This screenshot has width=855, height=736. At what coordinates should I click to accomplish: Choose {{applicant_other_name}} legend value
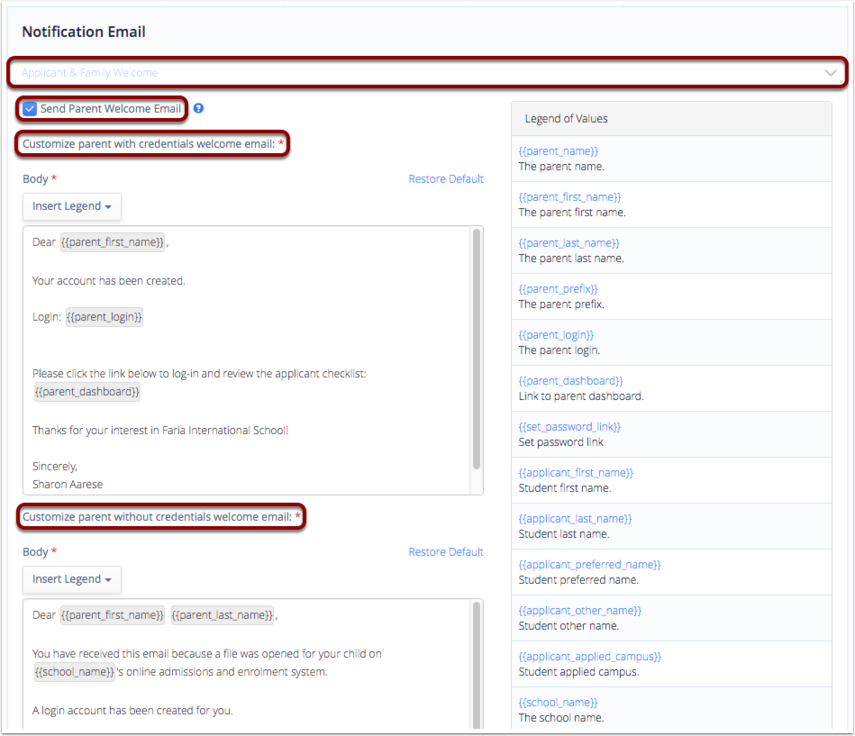tap(580, 610)
